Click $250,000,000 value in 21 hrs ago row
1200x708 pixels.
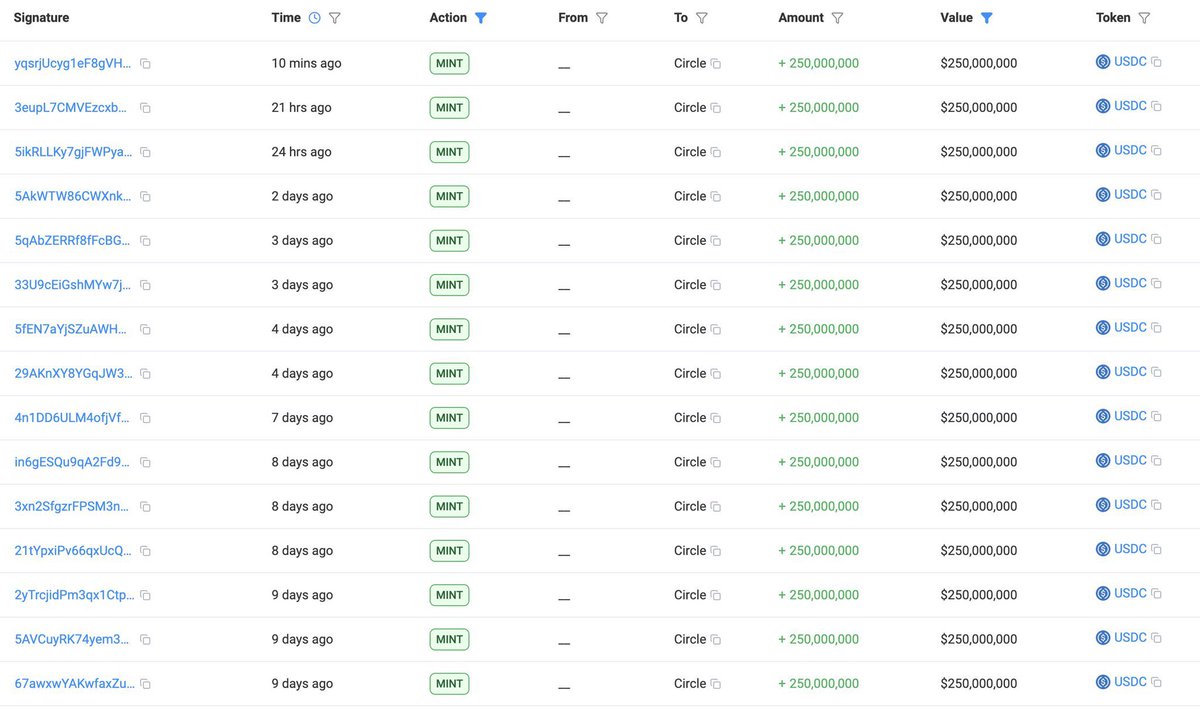979,107
